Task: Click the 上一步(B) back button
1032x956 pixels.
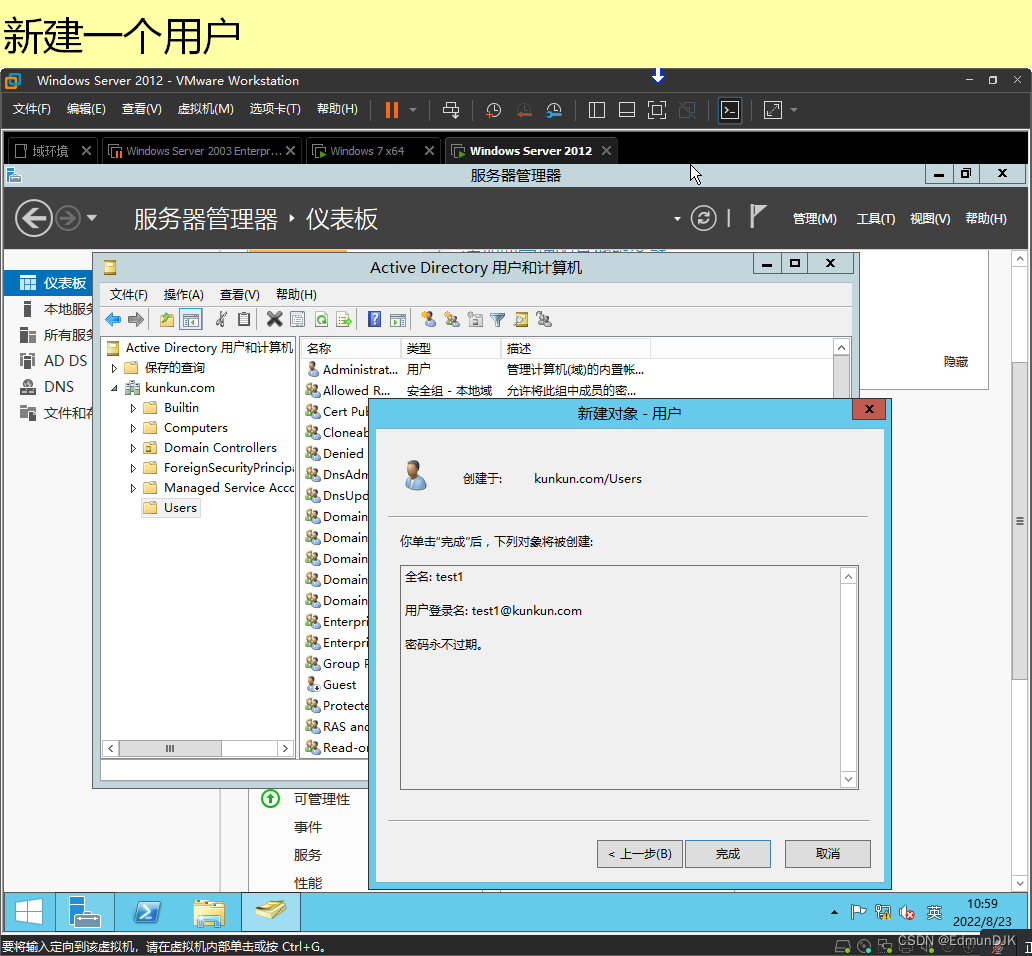Action: (x=639, y=854)
